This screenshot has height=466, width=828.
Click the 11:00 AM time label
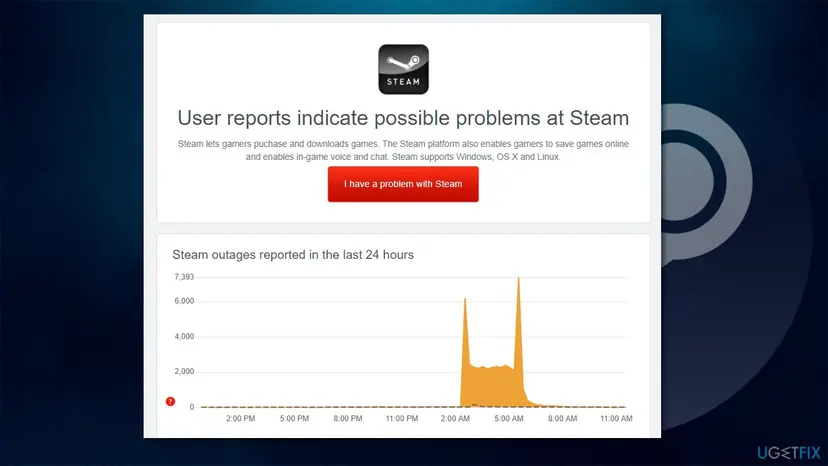point(616,418)
